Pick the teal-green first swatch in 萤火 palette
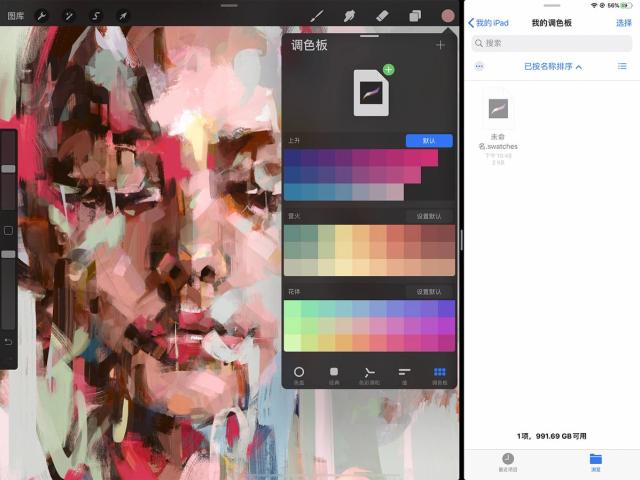This screenshot has width=640, height=480. (x=292, y=233)
